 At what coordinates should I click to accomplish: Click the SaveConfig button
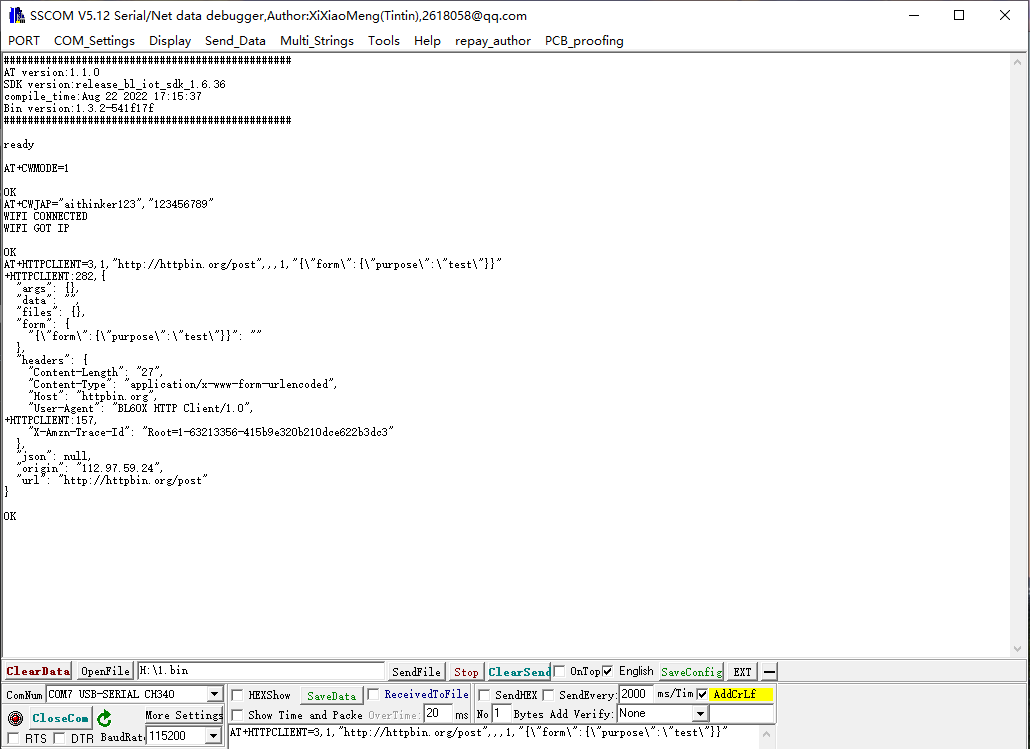tap(692, 671)
